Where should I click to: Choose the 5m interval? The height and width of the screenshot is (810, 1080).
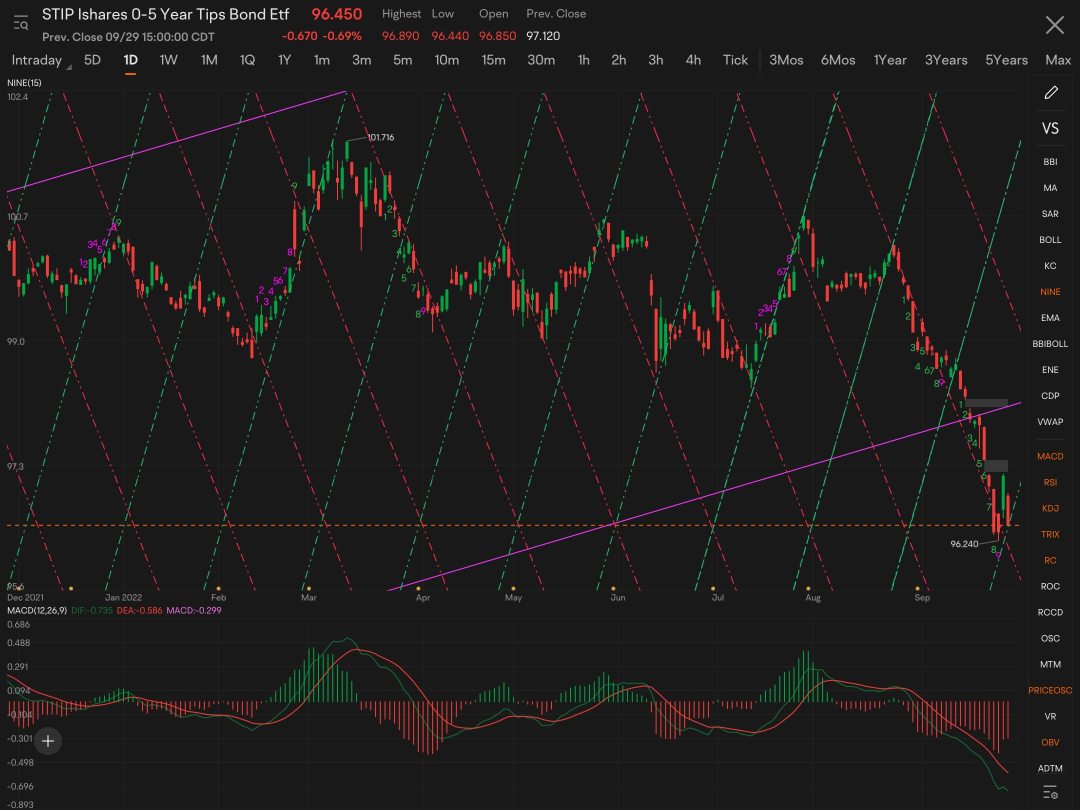(402, 60)
